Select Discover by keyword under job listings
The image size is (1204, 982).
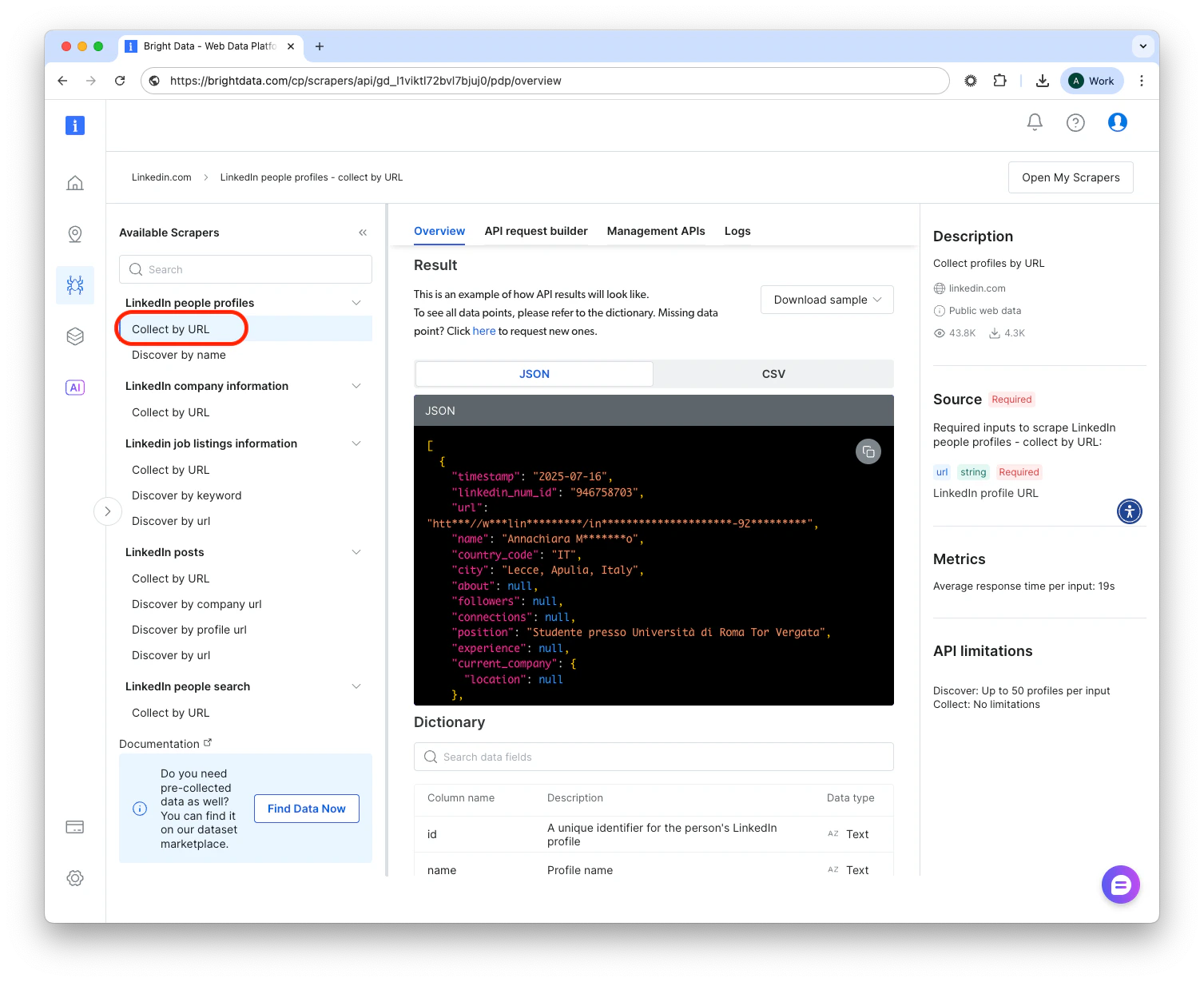pyautogui.click(x=186, y=495)
